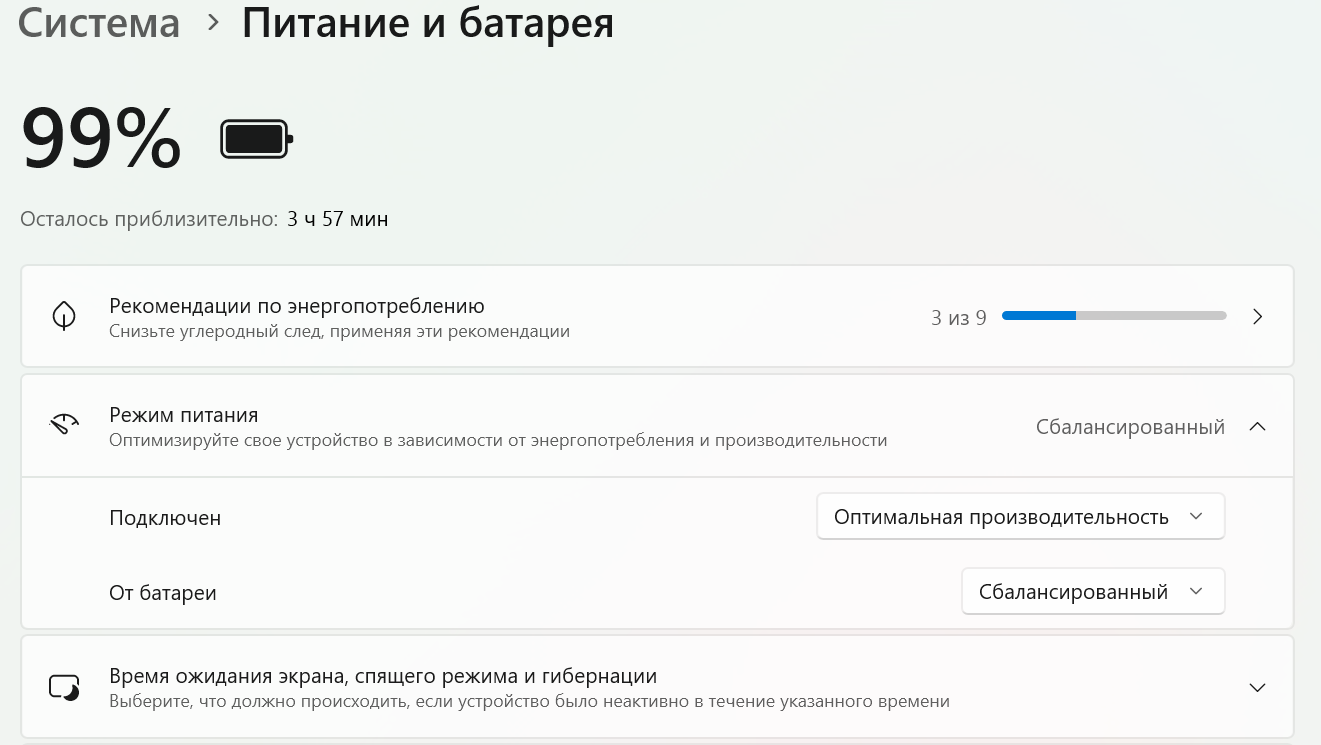1321x745 pixels.
Task: Expand the screen timeout and sleep section
Action: tap(1258, 688)
